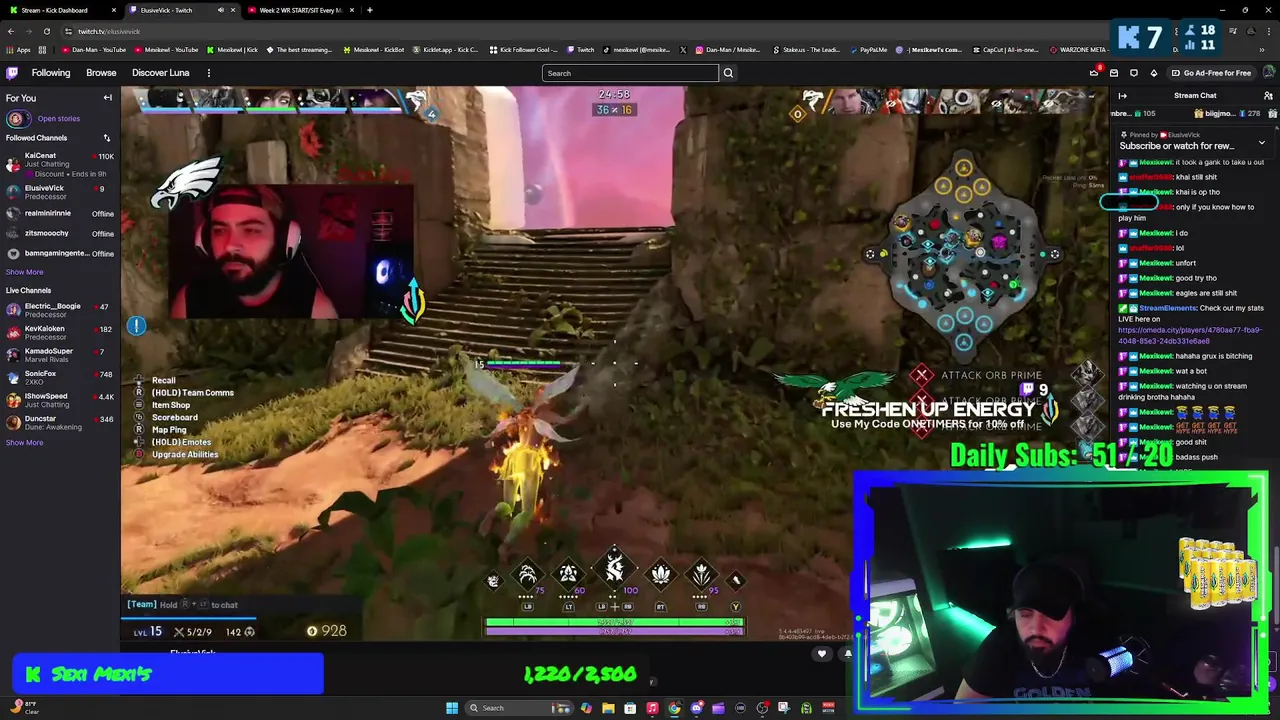Open Dan-Man - YouTube bookmark
This screenshot has height=720, width=1280.
[94, 50]
